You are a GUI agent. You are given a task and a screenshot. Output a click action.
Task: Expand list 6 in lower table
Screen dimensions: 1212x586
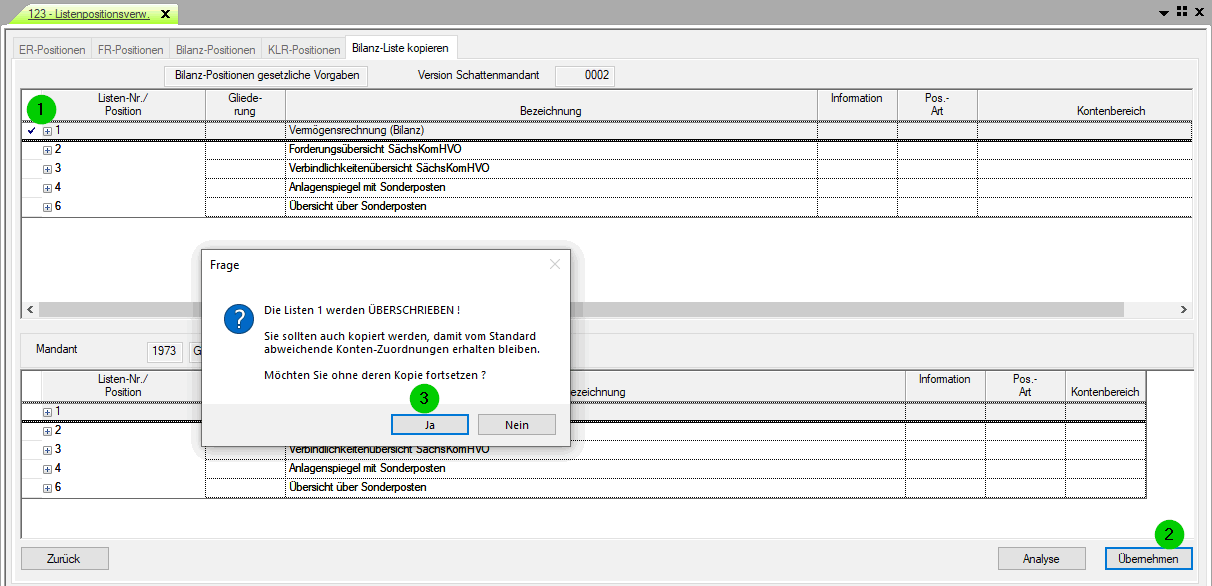pyautogui.click(x=47, y=488)
